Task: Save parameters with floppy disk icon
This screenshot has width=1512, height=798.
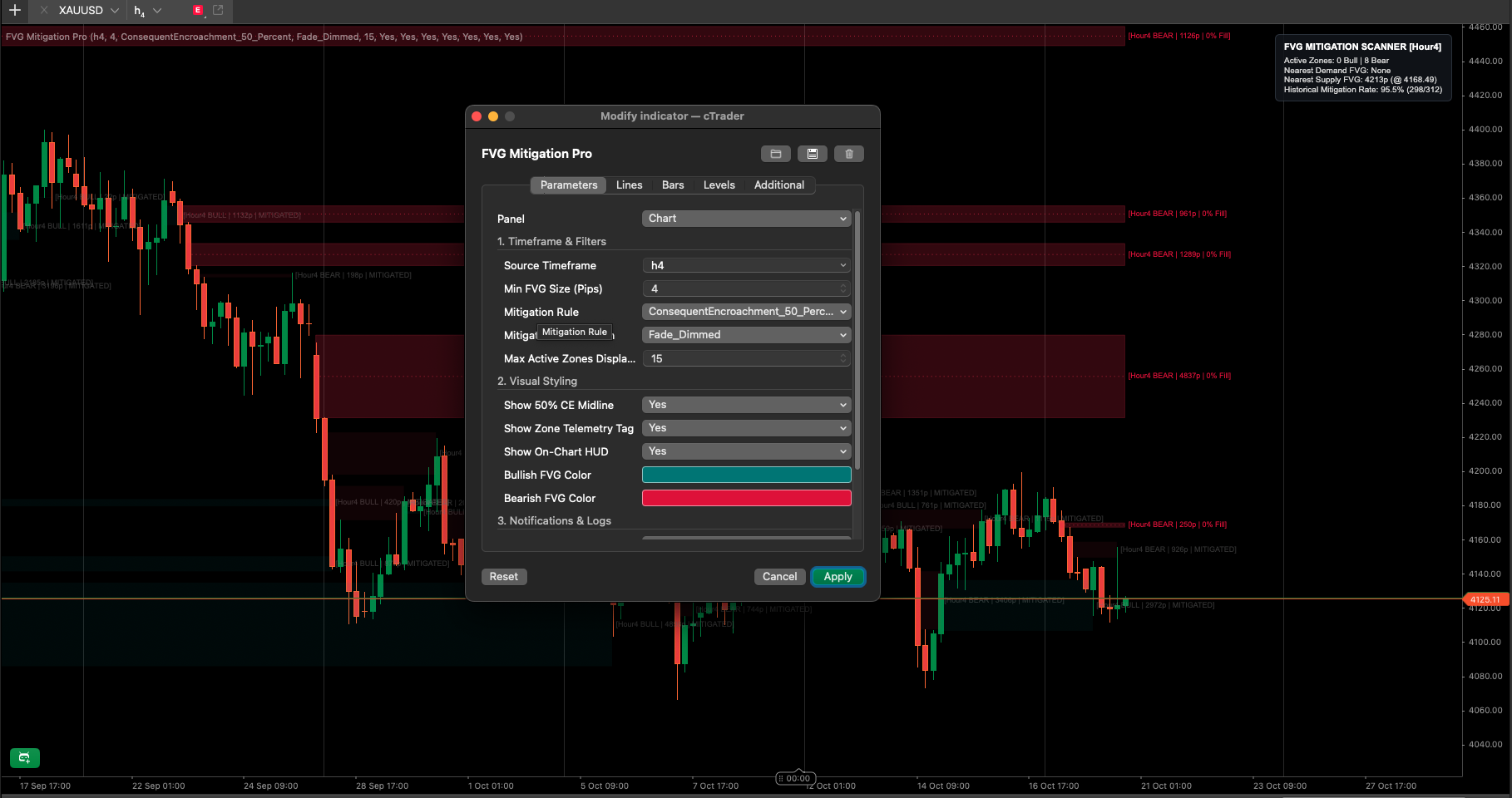Action: [x=813, y=154]
